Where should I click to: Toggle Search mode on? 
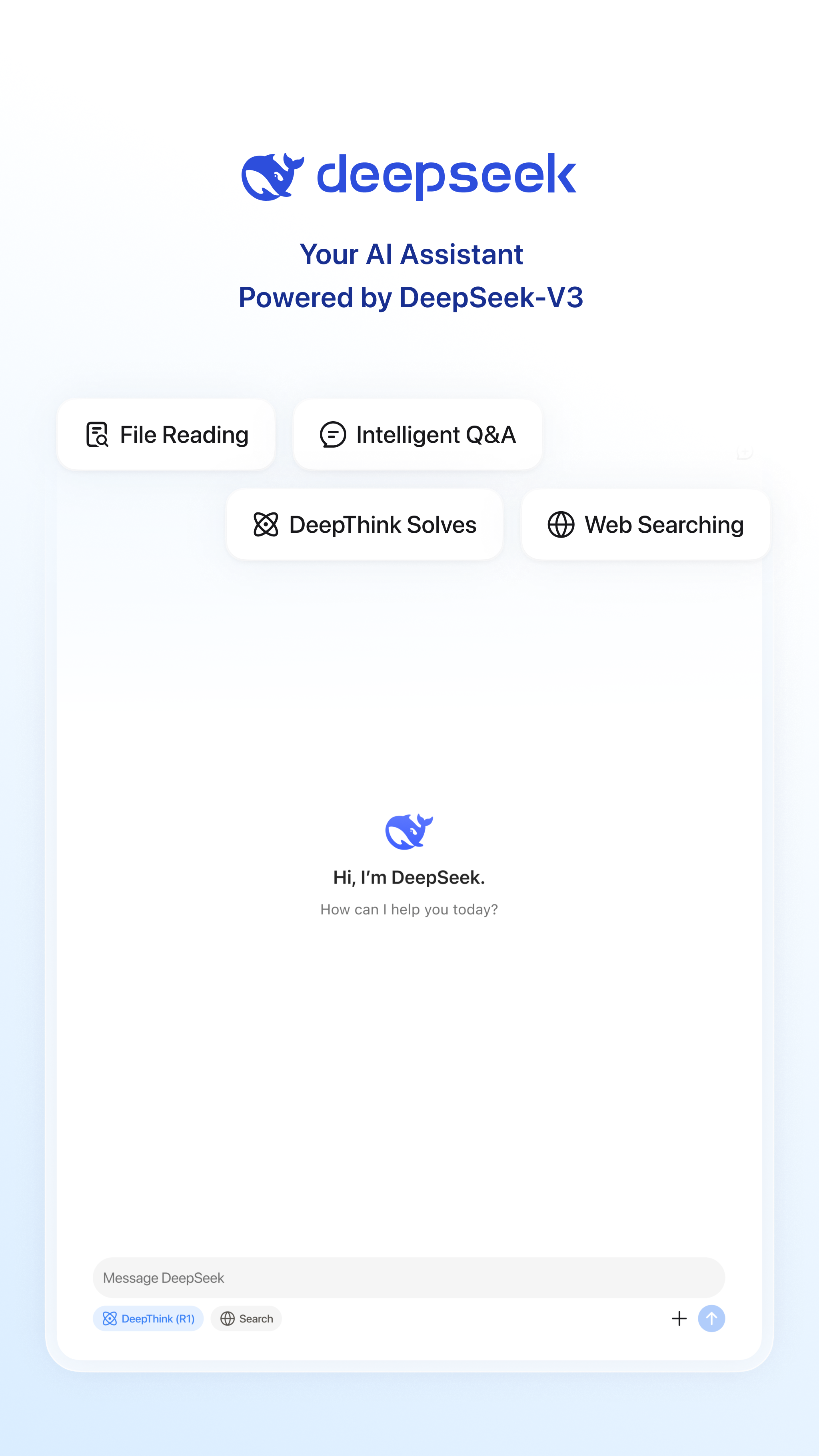tap(246, 1319)
